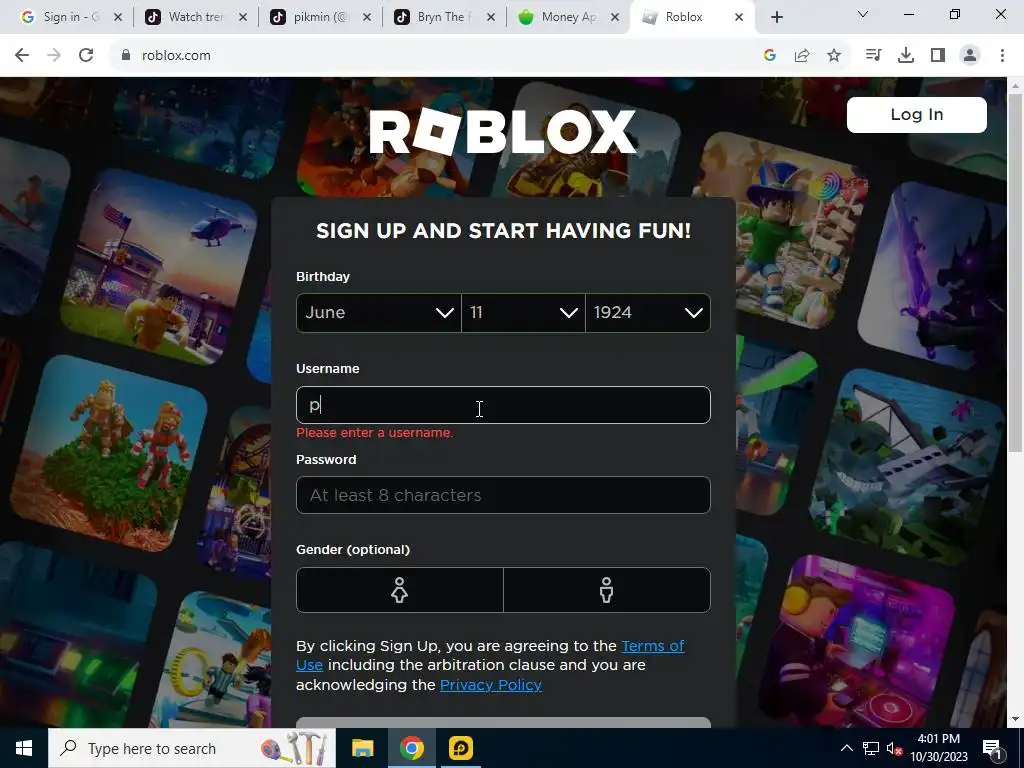Select the female gender icon

click(x=400, y=590)
